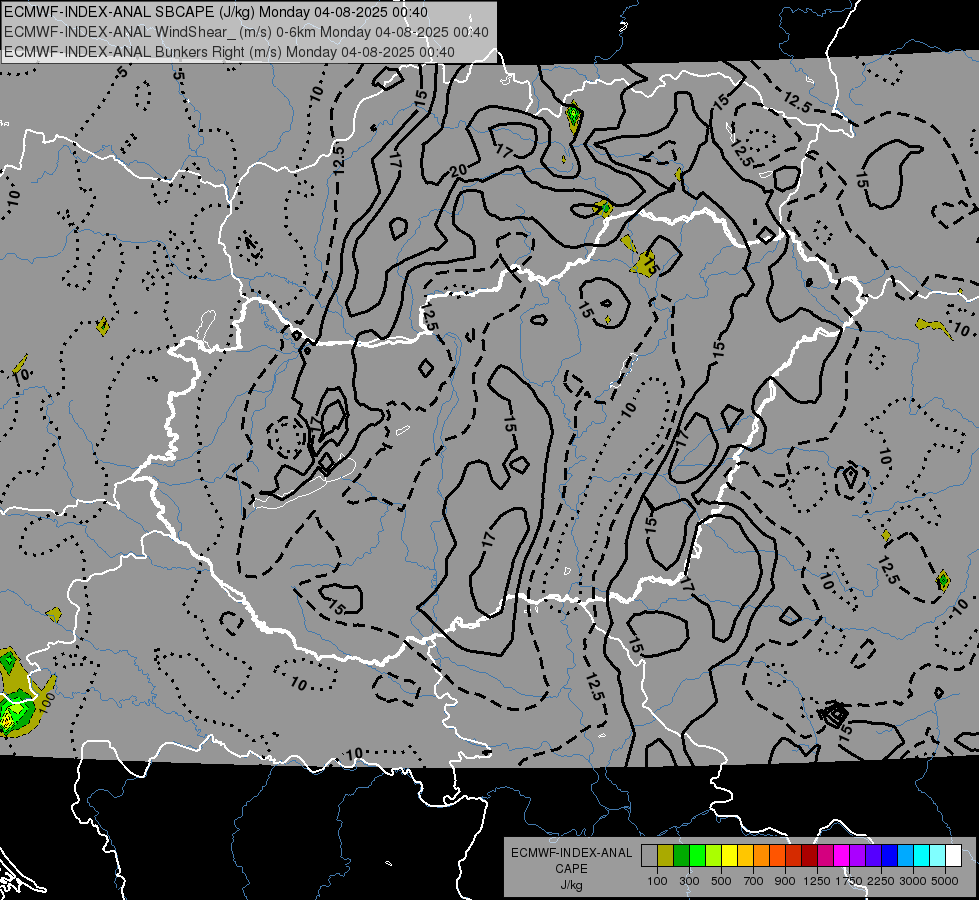
Task: Select the sky blue swatch left of 3000
Action: [905, 856]
